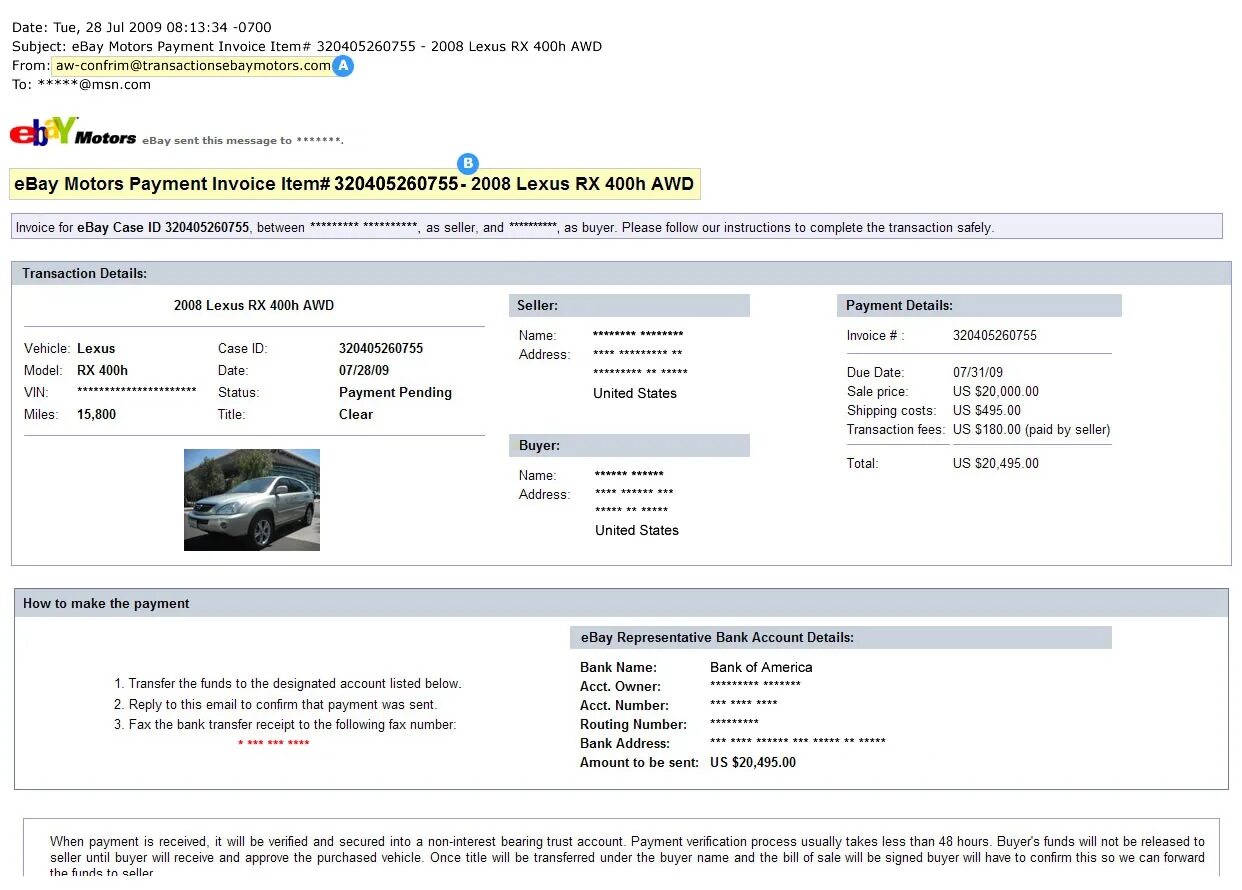Click step 2 'Reply to this email' instruction
Viewport: 1242px width, 890px height.
point(275,705)
